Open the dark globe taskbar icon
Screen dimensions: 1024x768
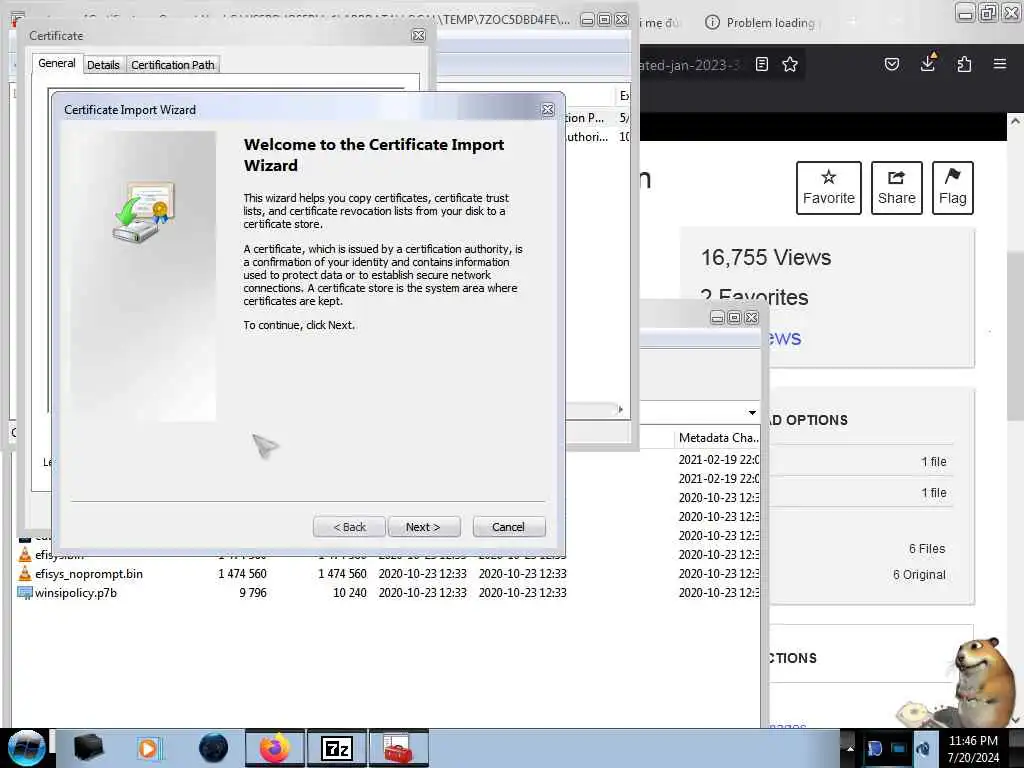tap(214, 748)
